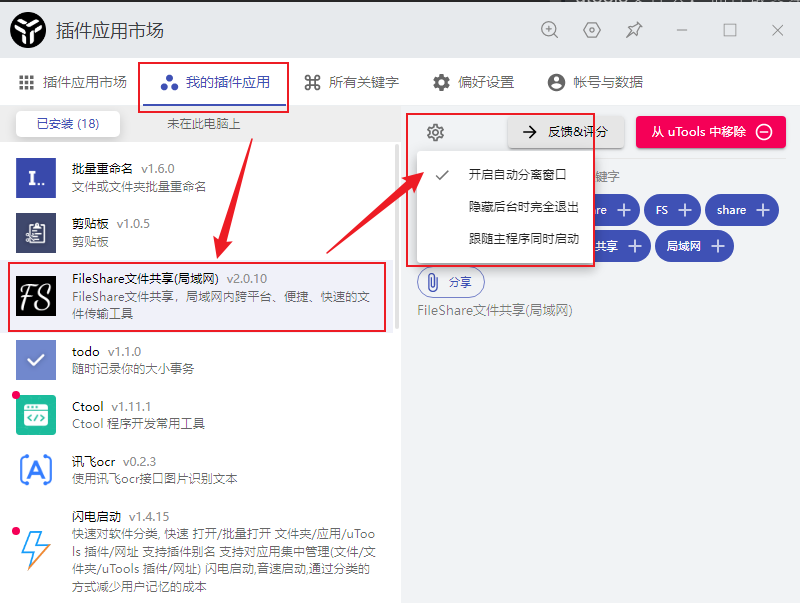Click the todo checkmark plugin icon
This screenshot has height=603, width=800.
[x=36, y=360]
